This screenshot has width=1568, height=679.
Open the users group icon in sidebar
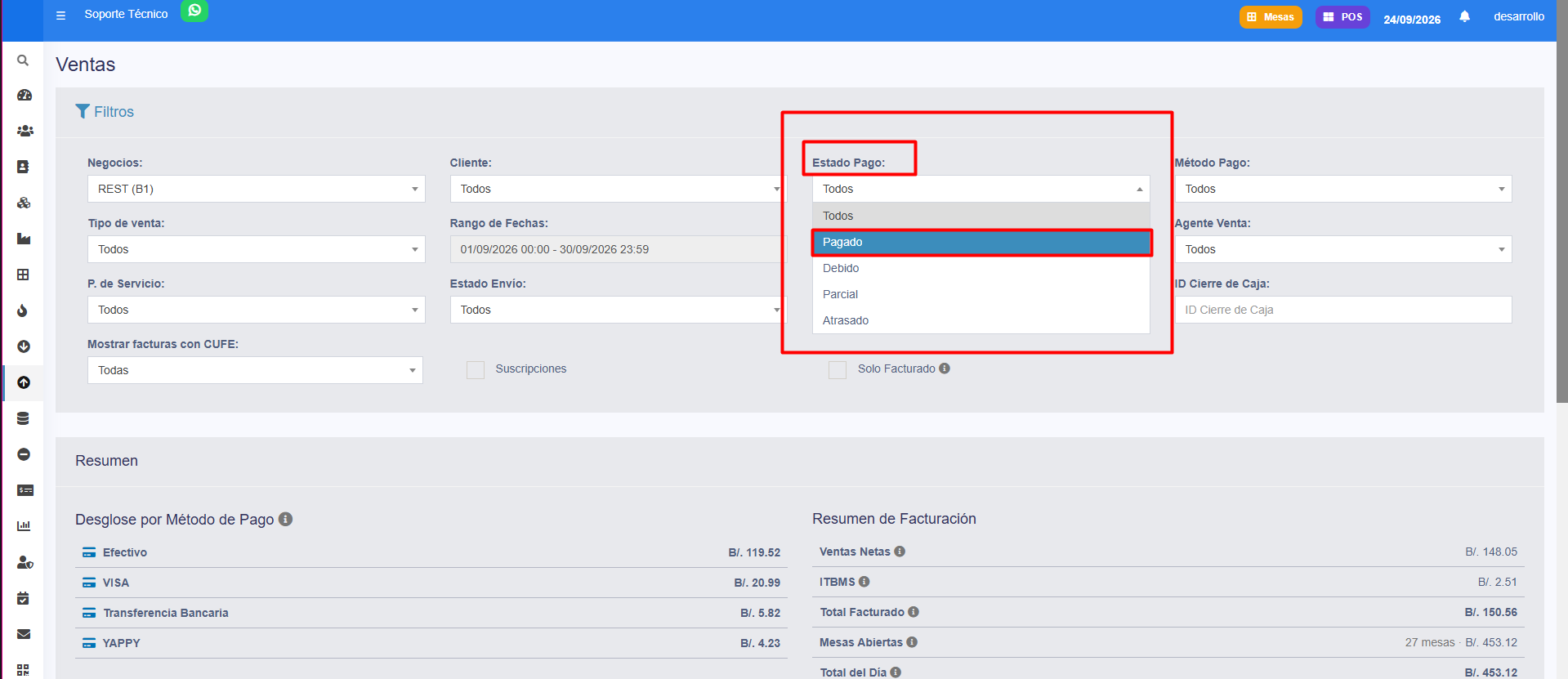pyautogui.click(x=25, y=131)
